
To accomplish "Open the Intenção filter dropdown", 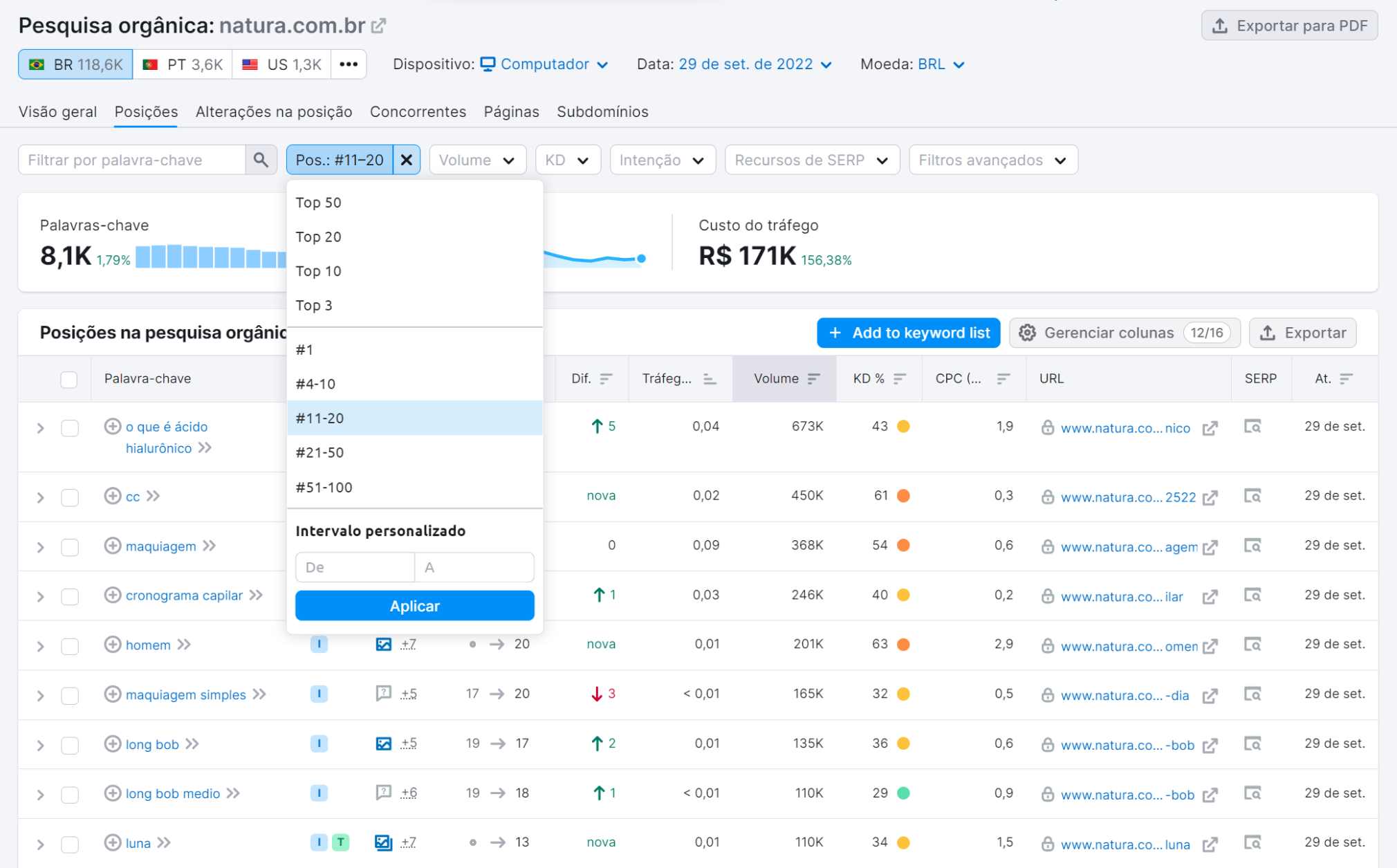I will click(662, 160).
